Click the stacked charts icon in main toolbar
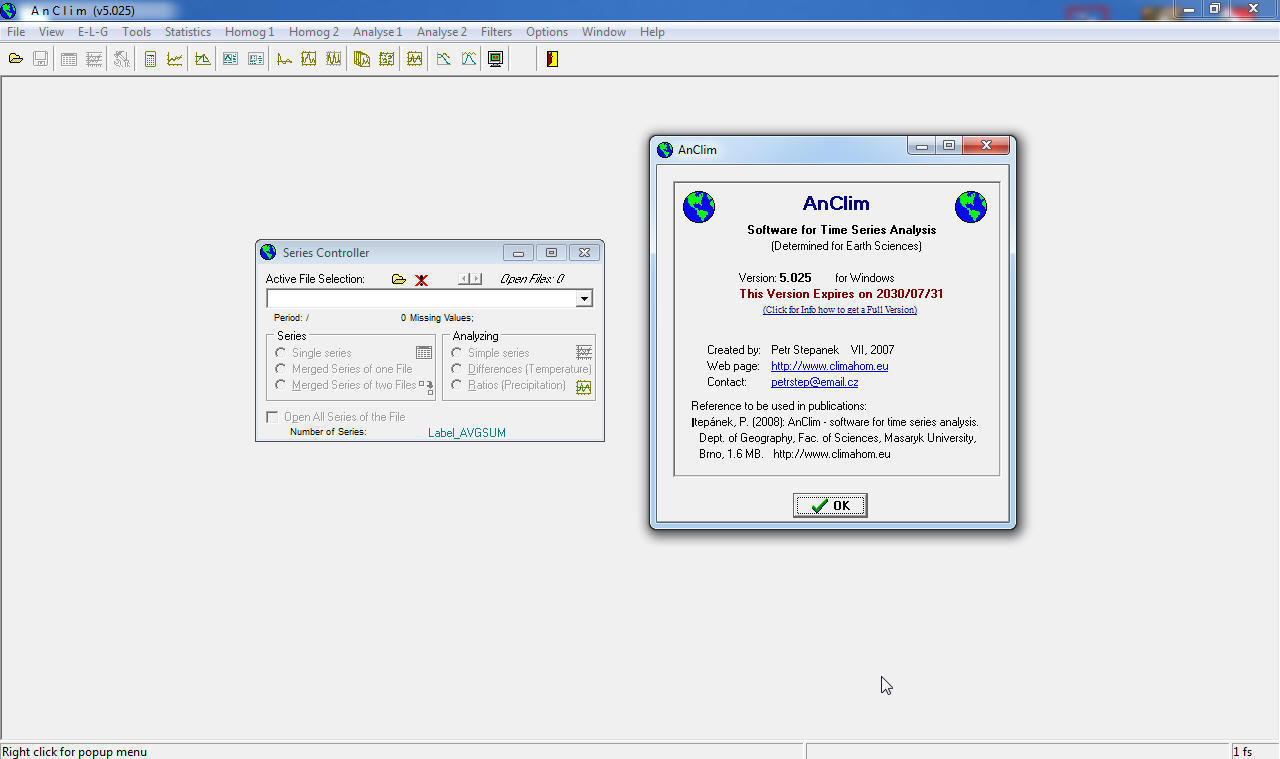 coord(361,59)
